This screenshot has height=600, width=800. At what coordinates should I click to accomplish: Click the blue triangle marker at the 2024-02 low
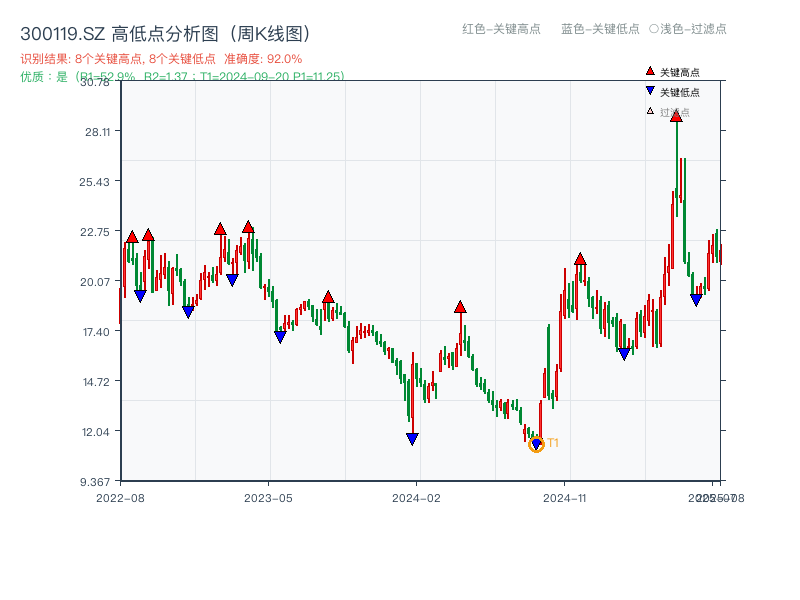(412, 438)
